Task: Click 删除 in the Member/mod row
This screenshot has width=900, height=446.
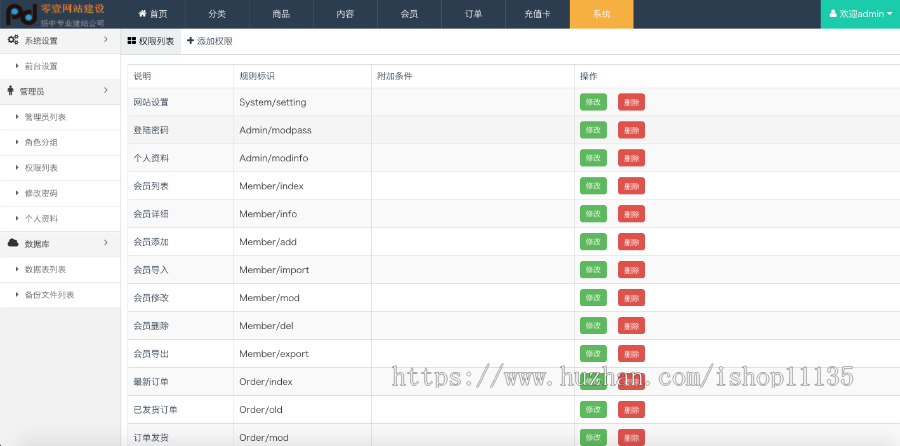Action: tap(631, 298)
